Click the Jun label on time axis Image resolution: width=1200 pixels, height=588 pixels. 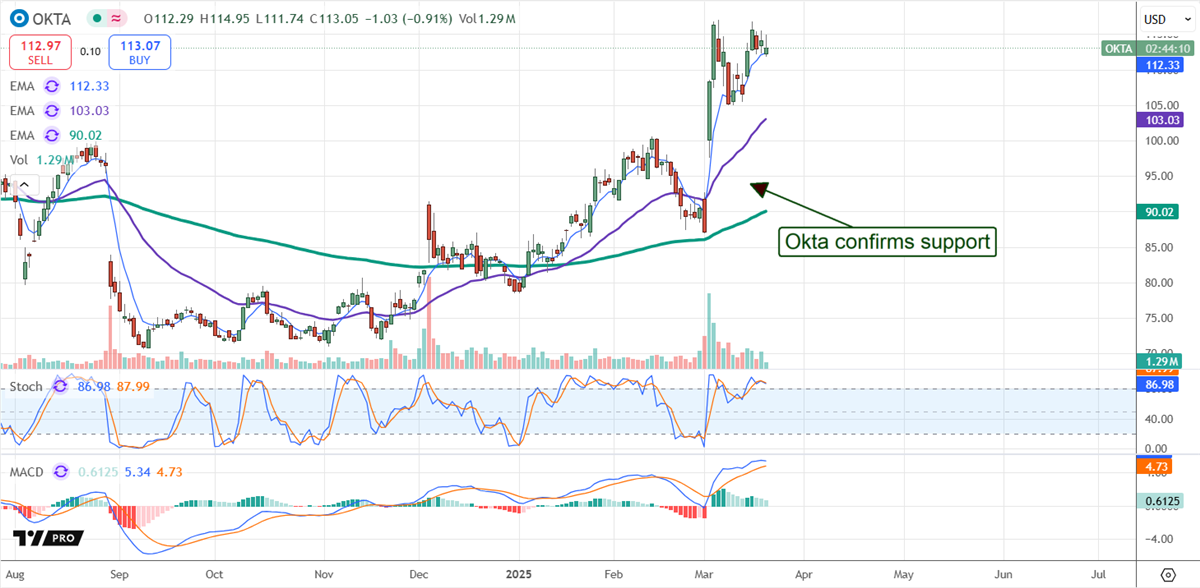tap(1003, 575)
